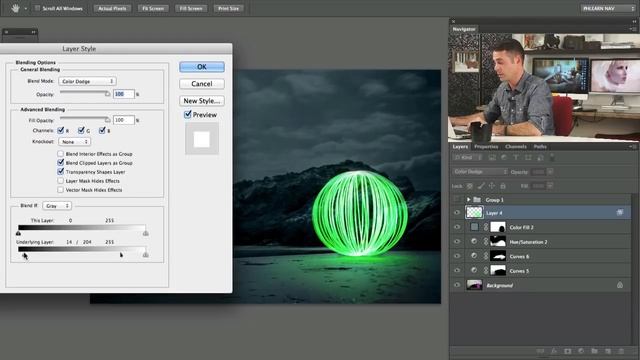Toggle the R channel checkbox
Image resolution: width=640 pixels, height=360 pixels.
point(61,130)
